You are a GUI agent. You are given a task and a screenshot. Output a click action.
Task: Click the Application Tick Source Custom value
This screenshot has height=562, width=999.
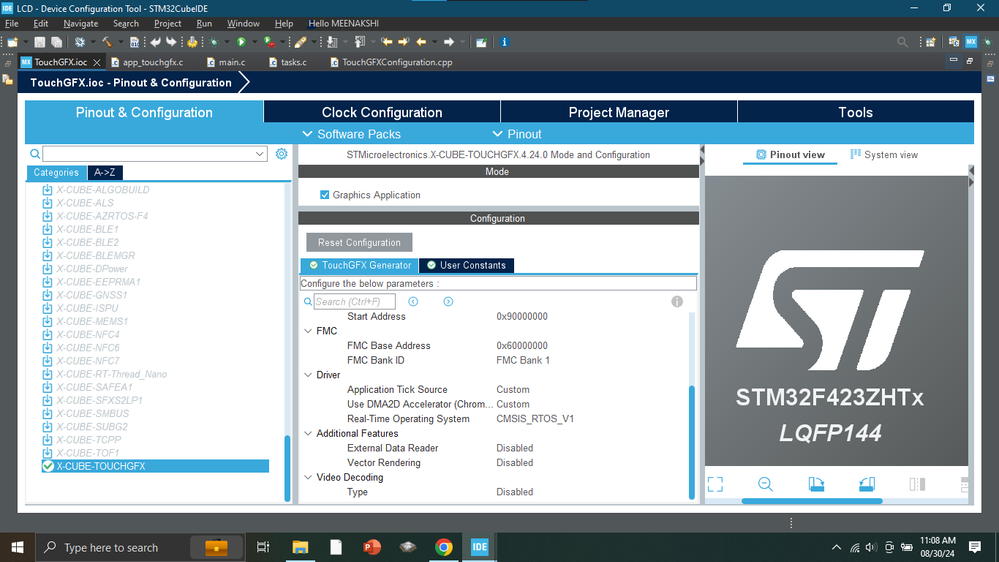[513, 390]
